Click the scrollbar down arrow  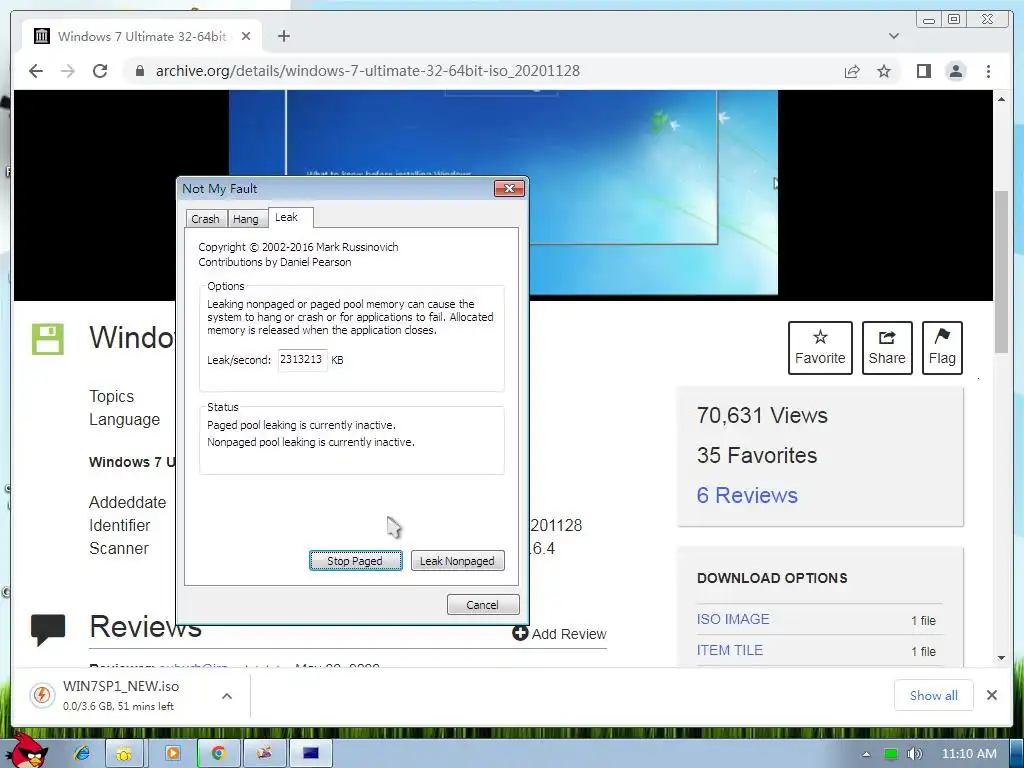1001,658
